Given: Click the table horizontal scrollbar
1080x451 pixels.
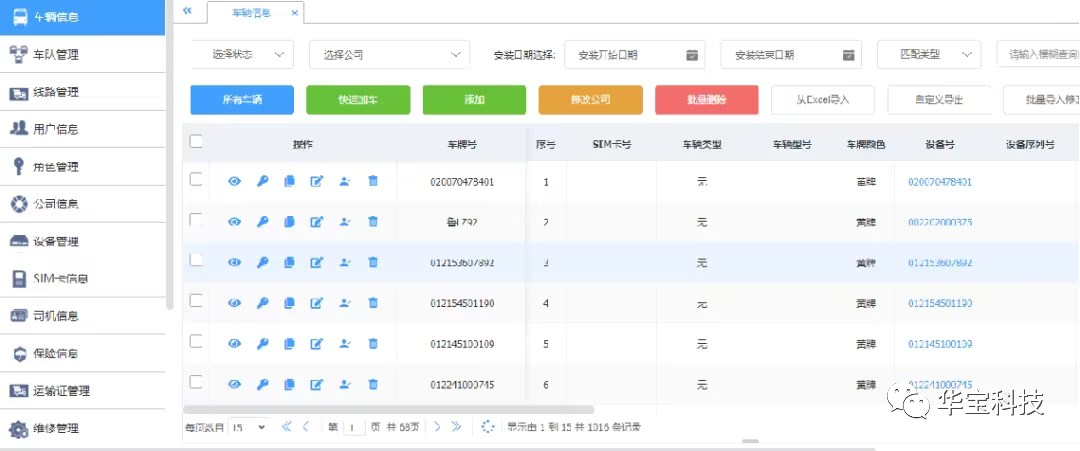Looking at the screenshot, I should click(388, 410).
